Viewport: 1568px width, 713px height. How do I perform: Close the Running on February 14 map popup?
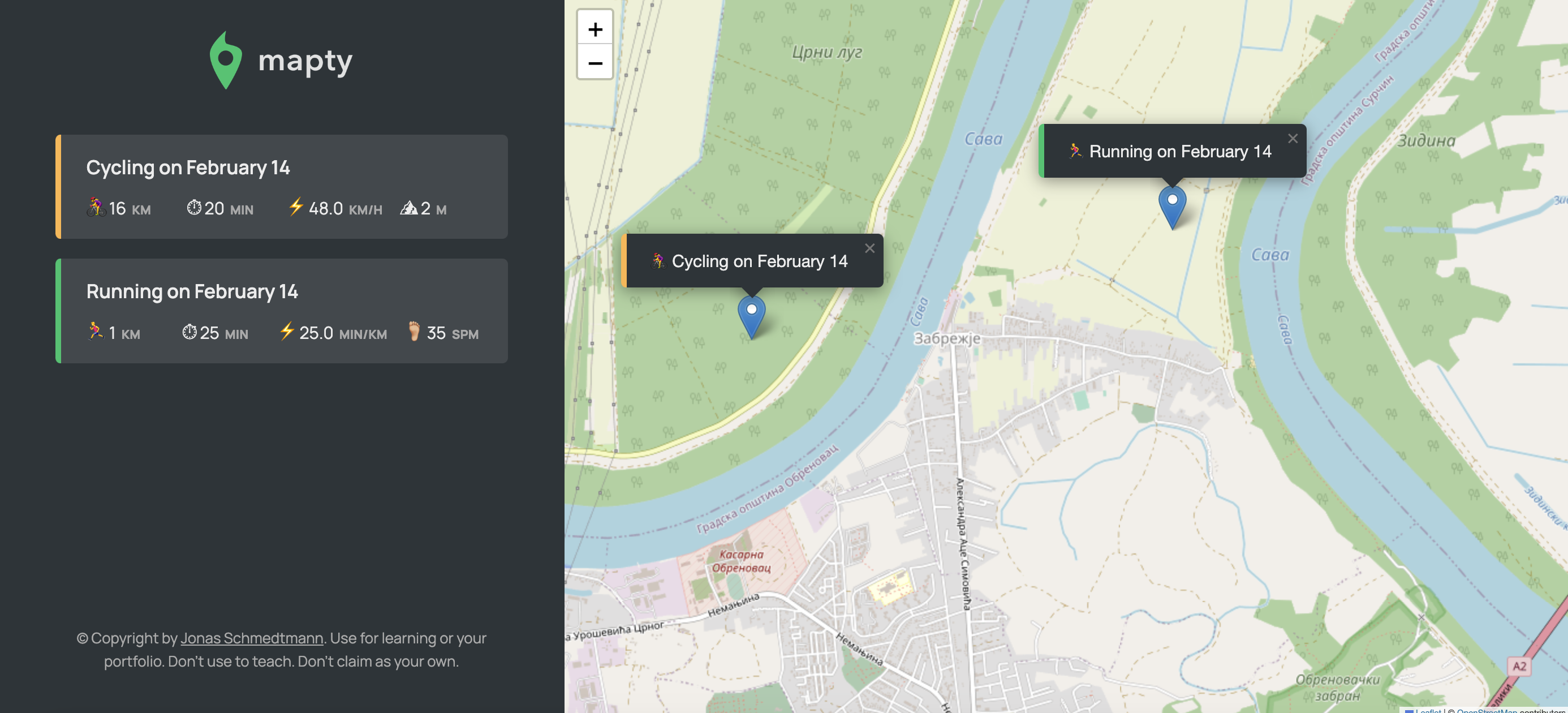(1293, 139)
